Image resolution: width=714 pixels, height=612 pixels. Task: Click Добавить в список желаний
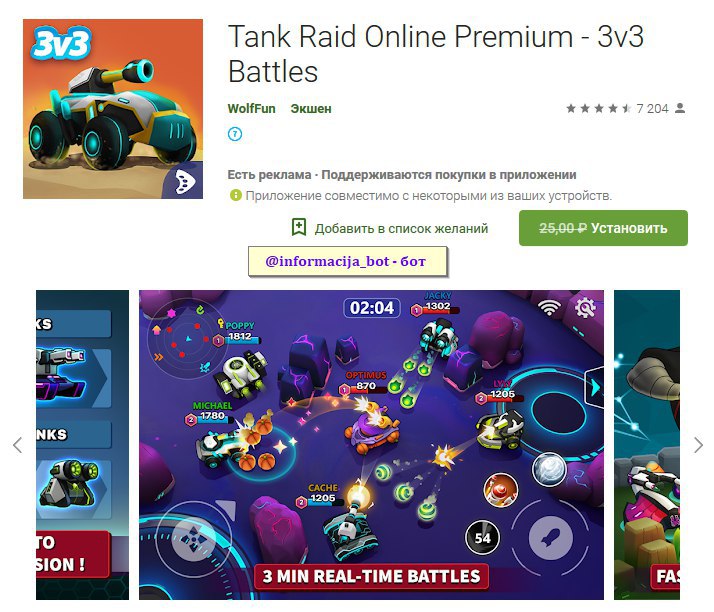click(x=401, y=229)
